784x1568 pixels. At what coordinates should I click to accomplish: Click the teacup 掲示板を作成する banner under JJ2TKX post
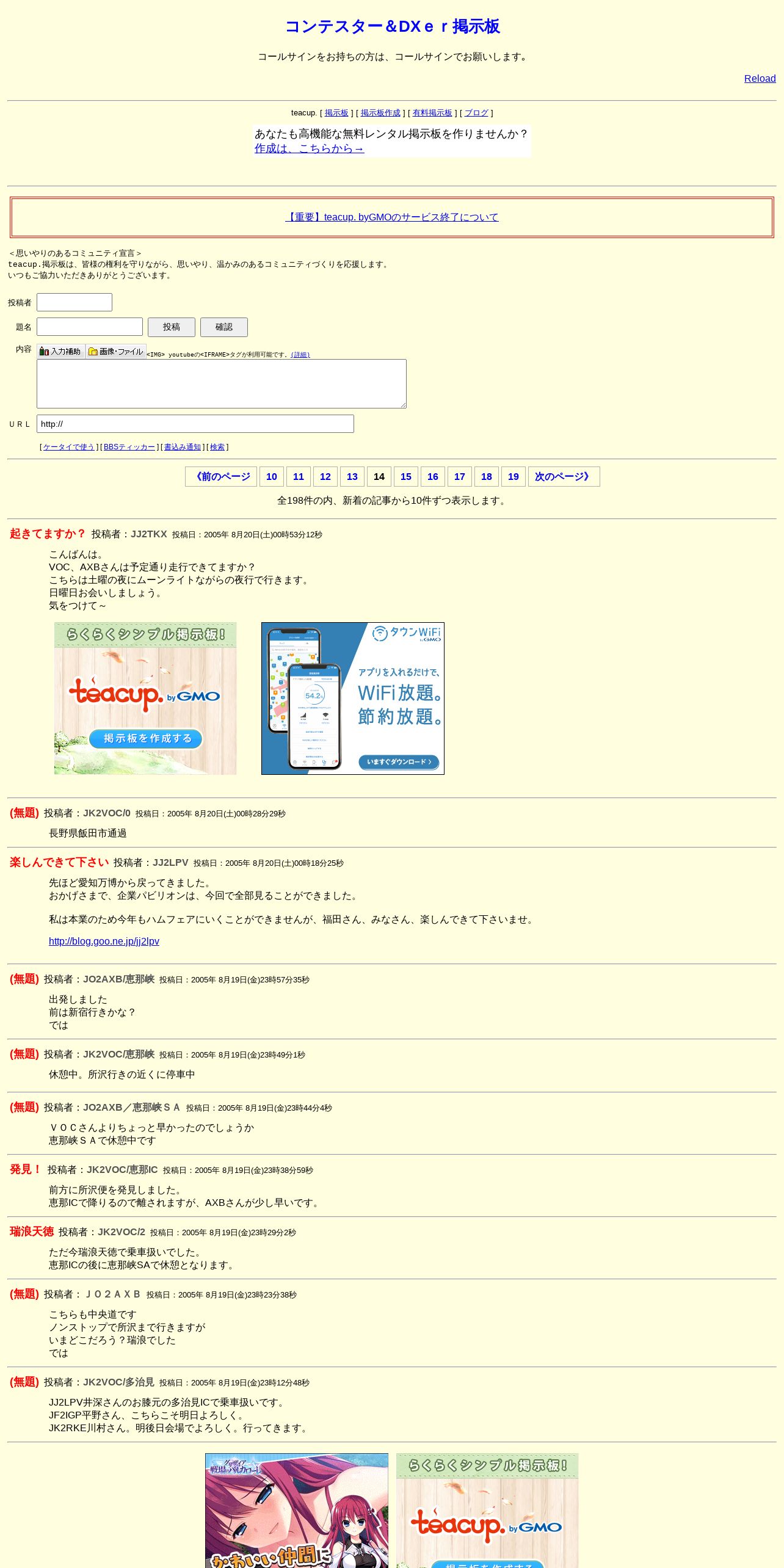pyautogui.click(x=145, y=699)
